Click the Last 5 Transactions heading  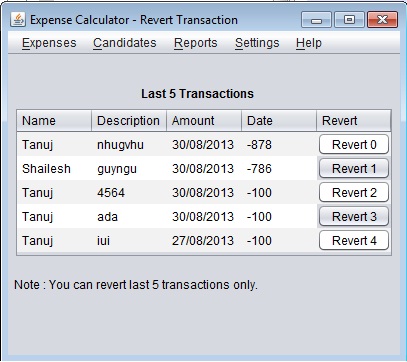197,94
